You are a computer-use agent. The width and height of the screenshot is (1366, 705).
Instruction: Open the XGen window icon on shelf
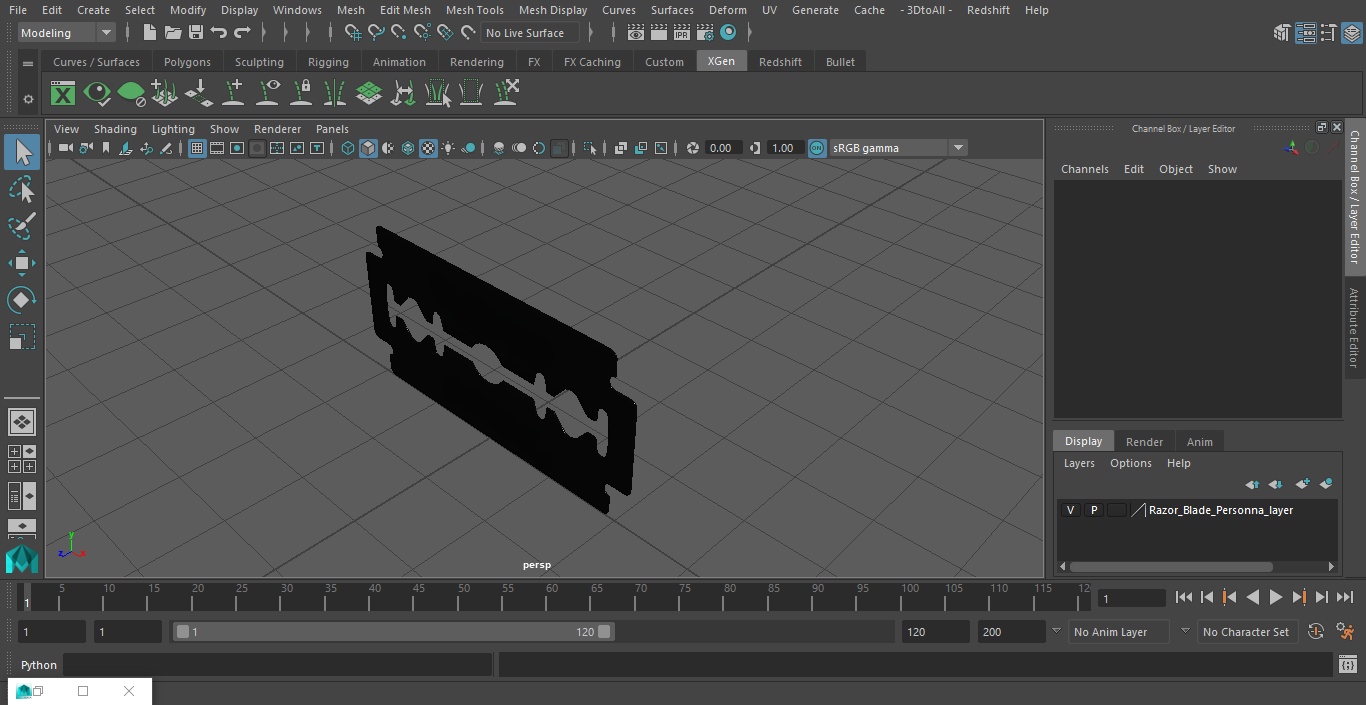[63, 94]
